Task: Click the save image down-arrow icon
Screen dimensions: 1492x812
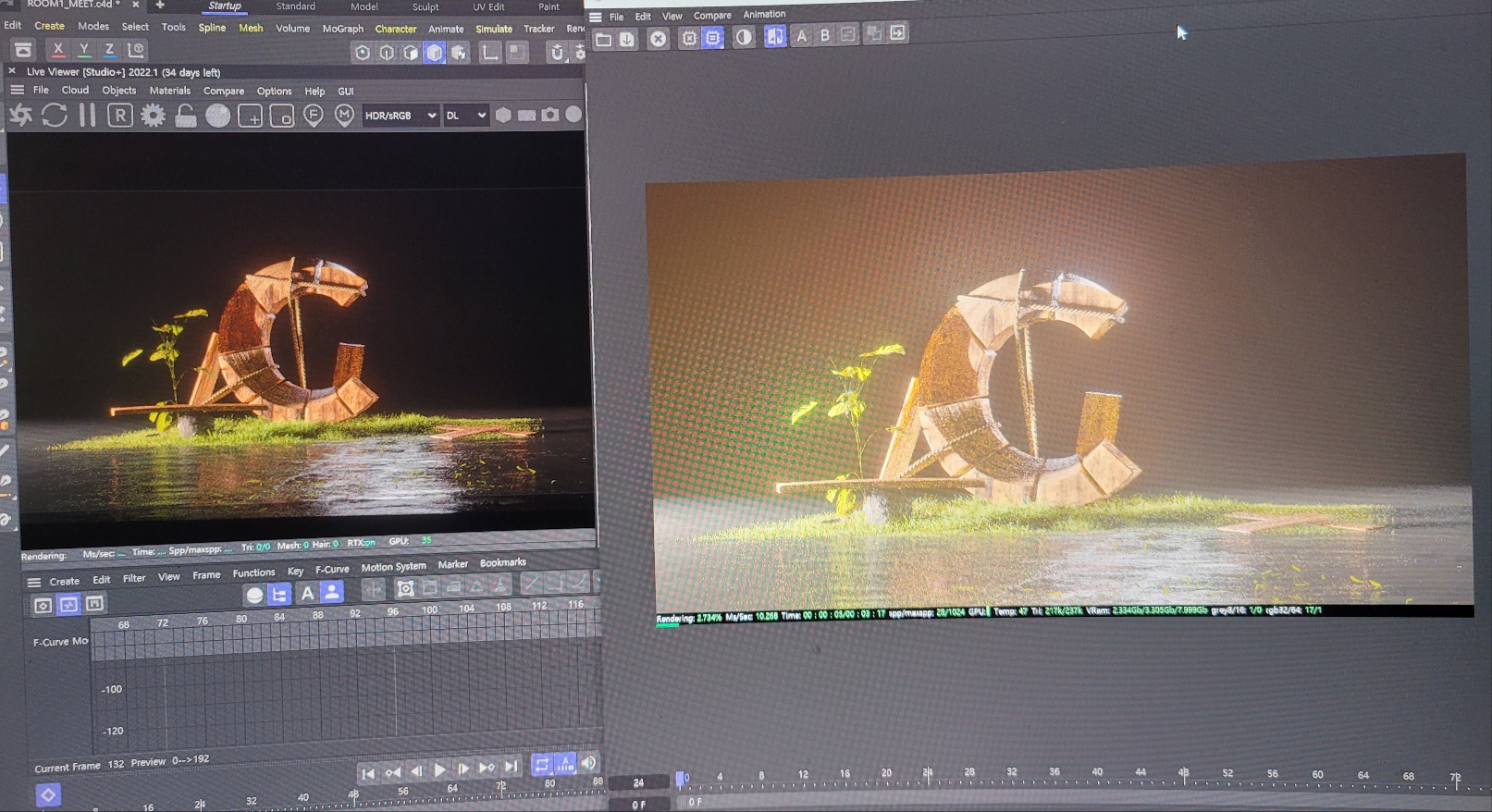Action: (627, 39)
